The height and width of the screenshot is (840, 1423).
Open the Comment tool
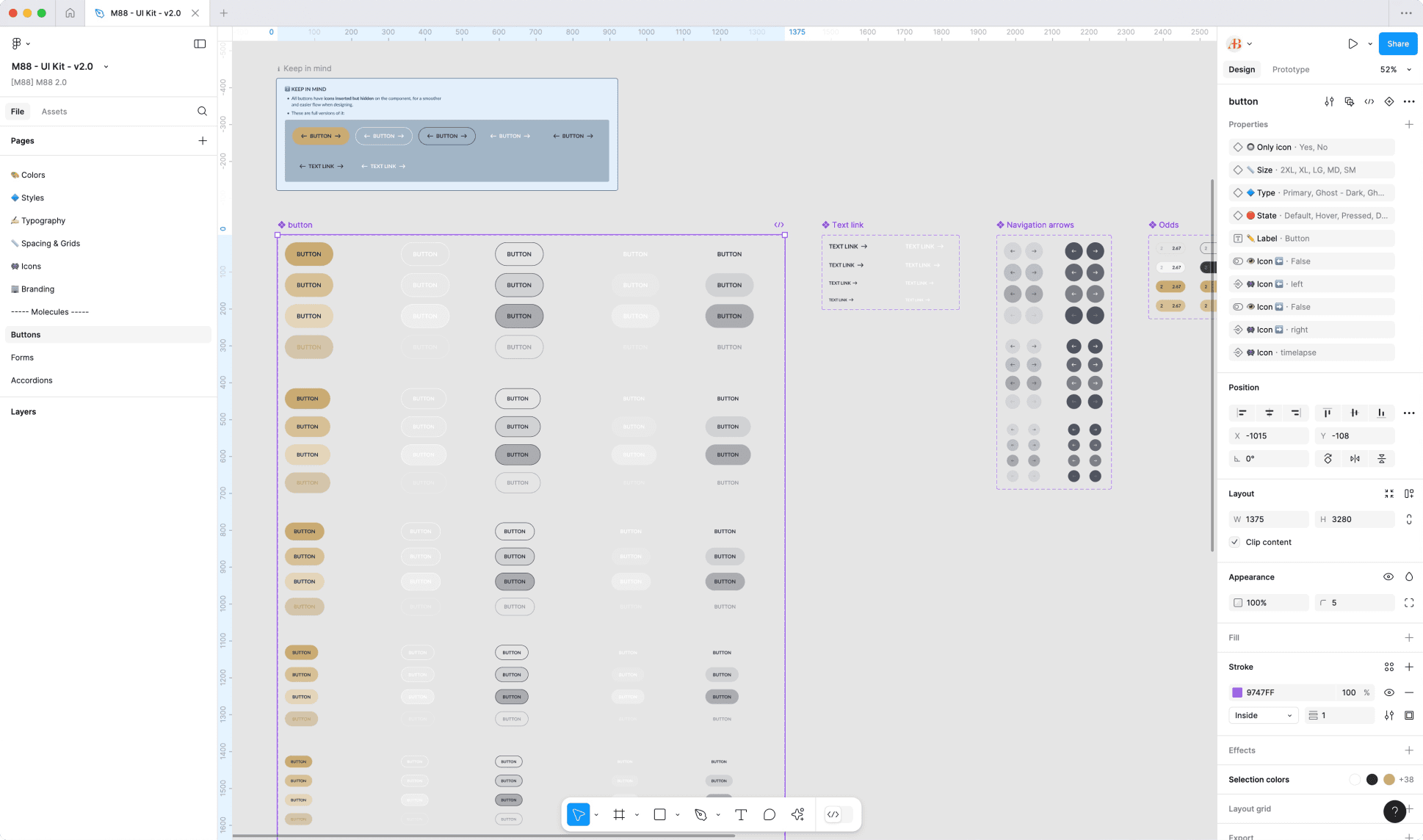769,814
